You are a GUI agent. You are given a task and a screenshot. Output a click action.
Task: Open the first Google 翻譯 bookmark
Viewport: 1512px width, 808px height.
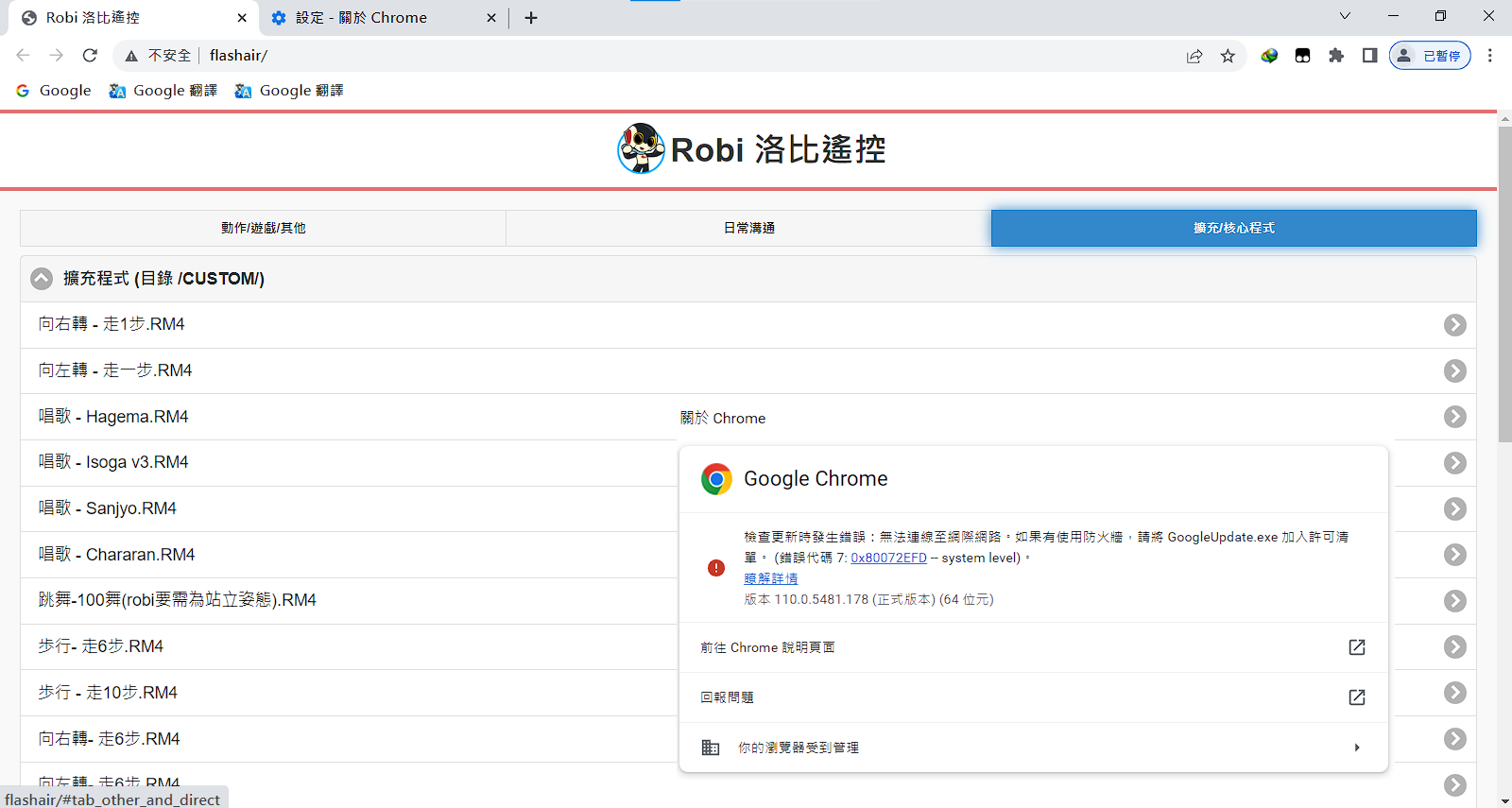pos(163,91)
